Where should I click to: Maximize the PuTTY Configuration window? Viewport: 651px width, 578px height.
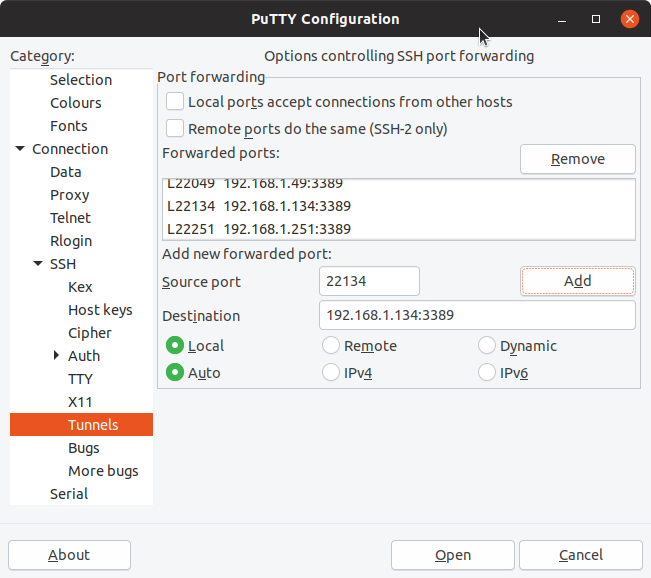tap(596, 19)
